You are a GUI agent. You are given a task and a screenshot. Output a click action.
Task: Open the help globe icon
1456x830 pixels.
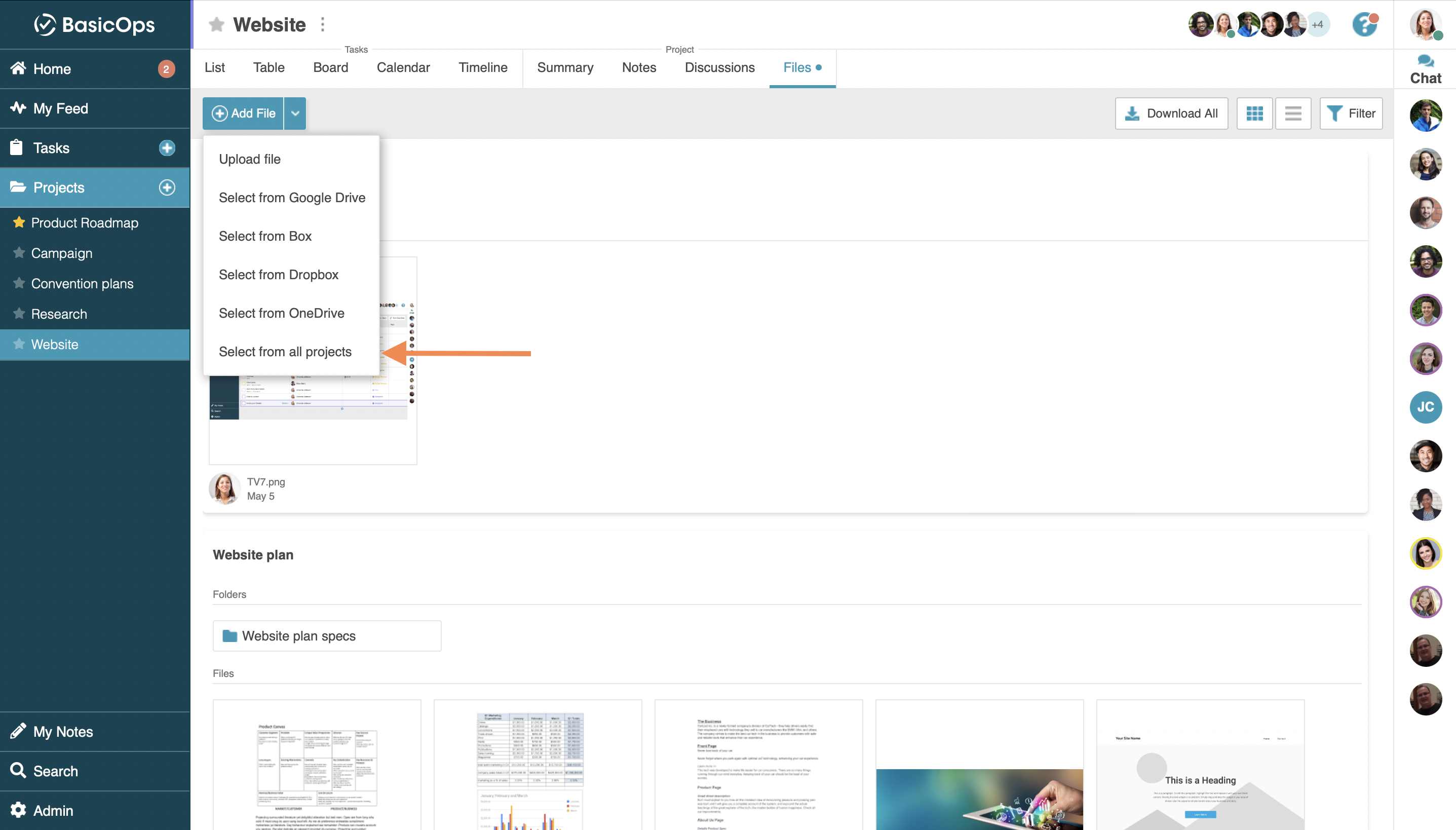(x=1365, y=24)
